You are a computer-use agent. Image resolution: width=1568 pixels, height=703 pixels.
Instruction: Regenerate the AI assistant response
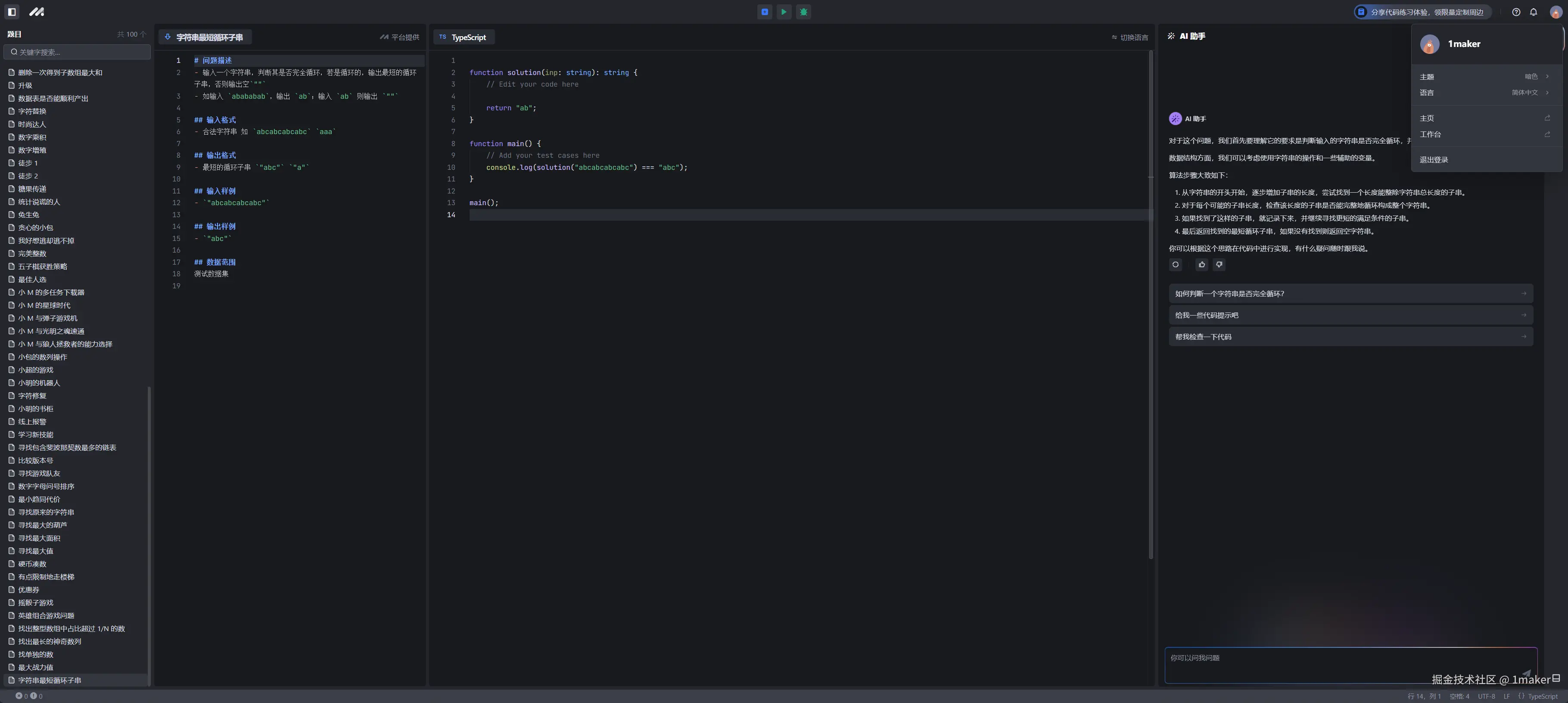point(1176,264)
